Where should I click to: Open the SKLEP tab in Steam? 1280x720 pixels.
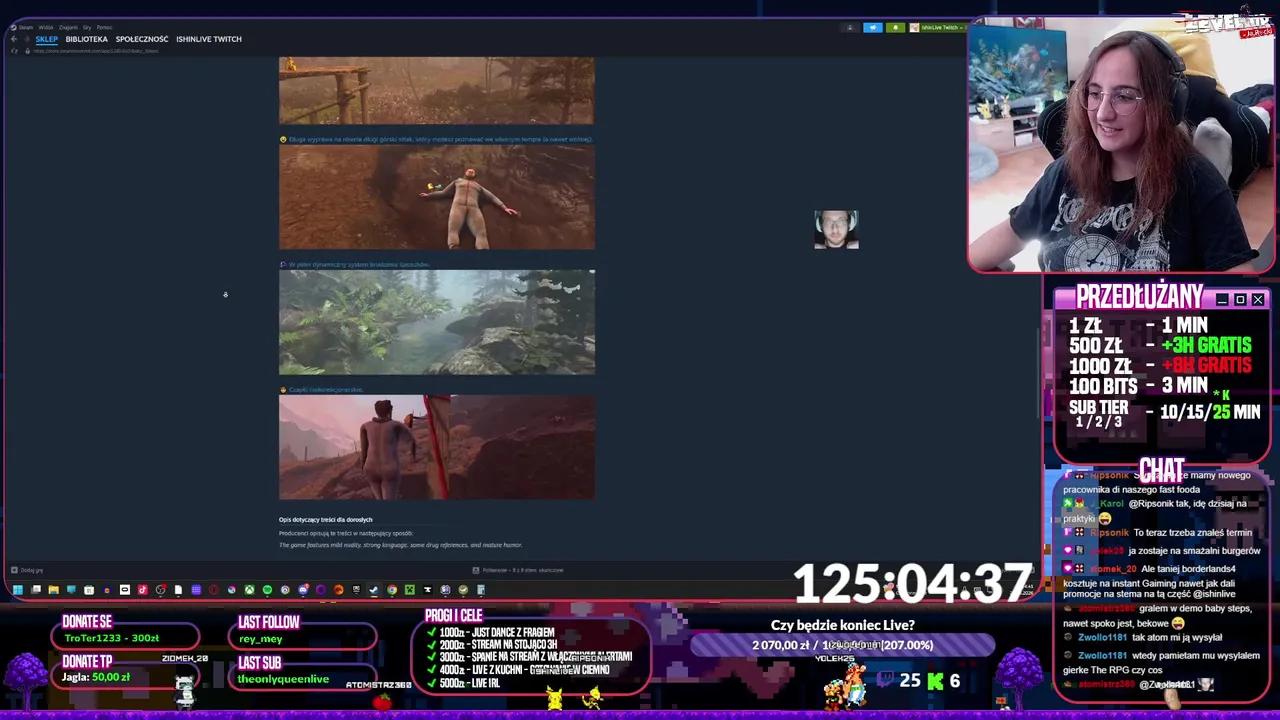47,39
